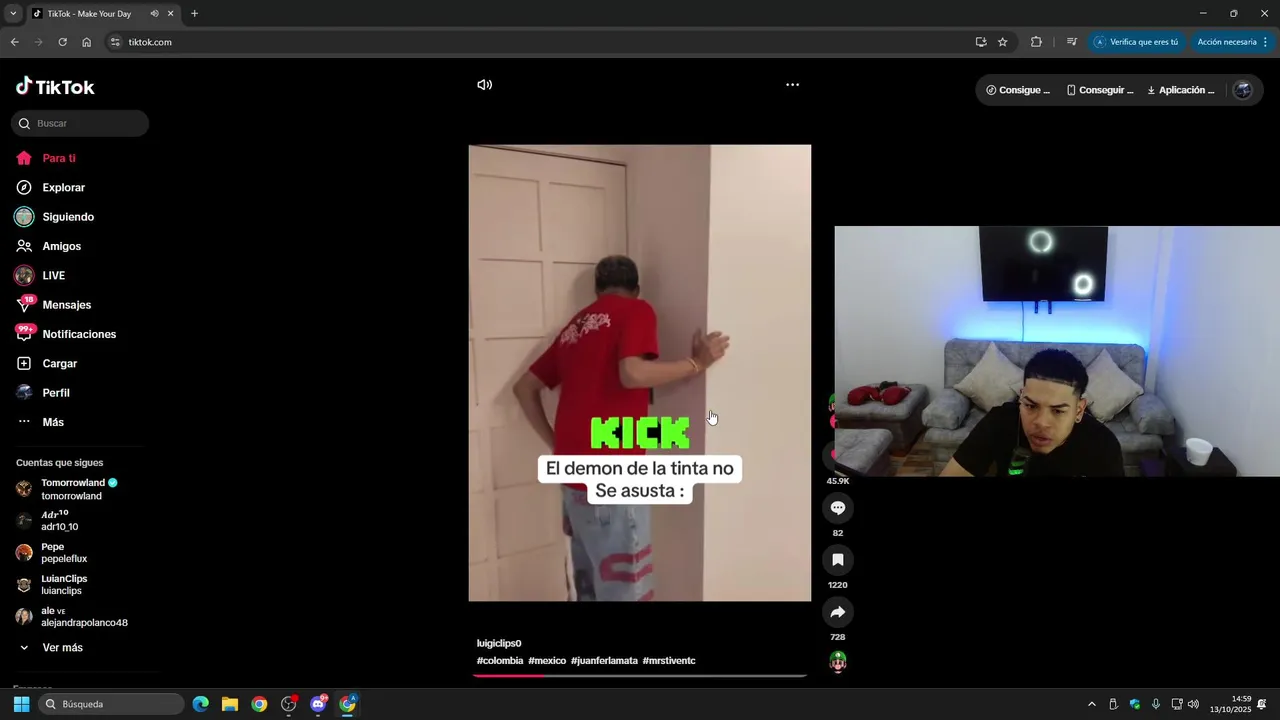Bookmark this page with the star
The width and height of the screenshot is (1280, 720).
tap(1003, 42)
